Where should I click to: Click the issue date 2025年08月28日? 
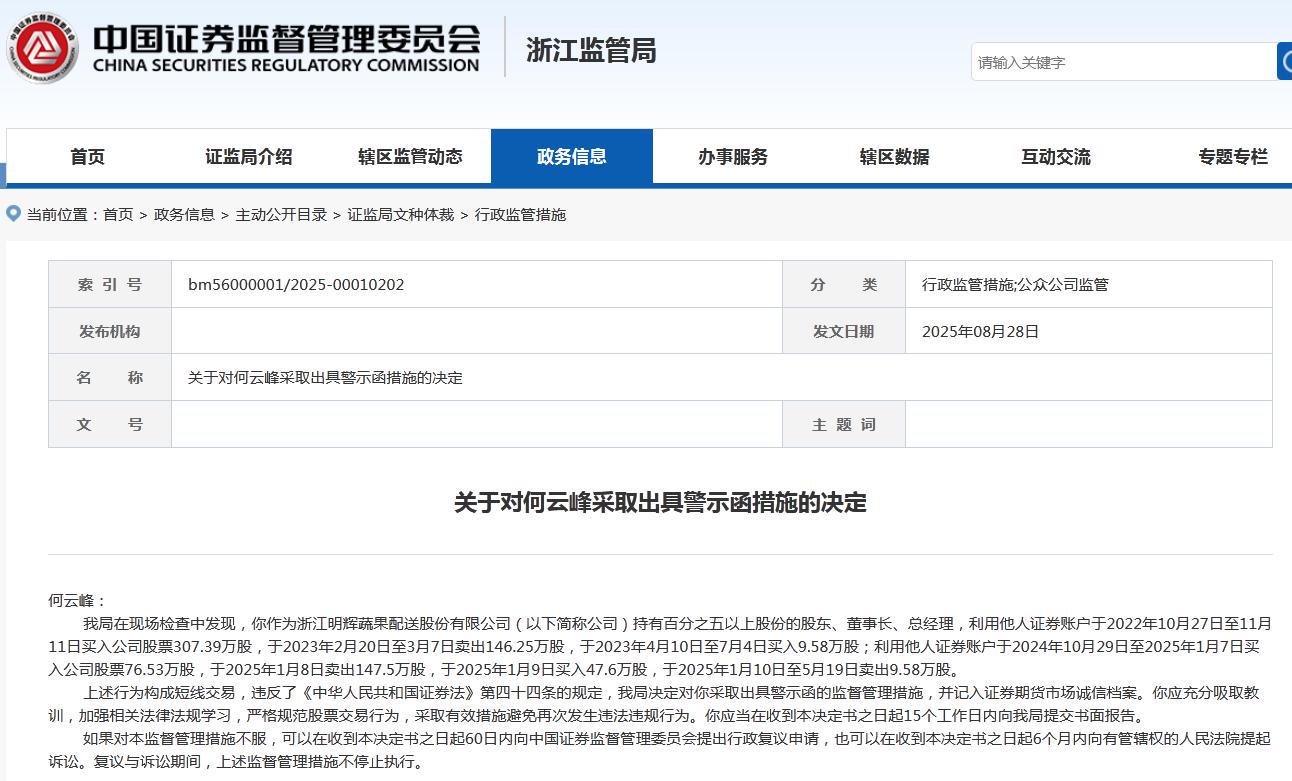click(980, 332)
